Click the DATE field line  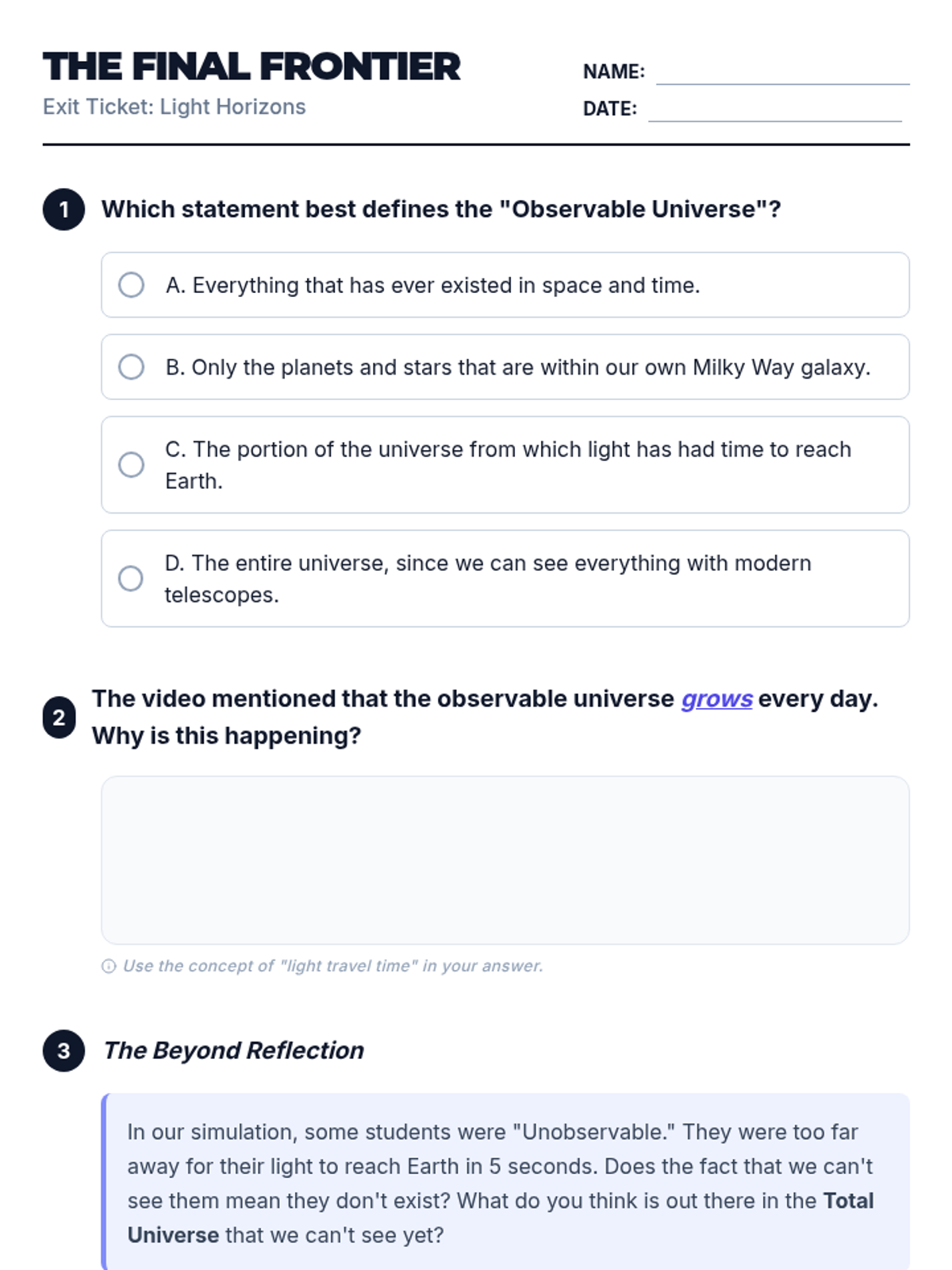click(774, 110)
